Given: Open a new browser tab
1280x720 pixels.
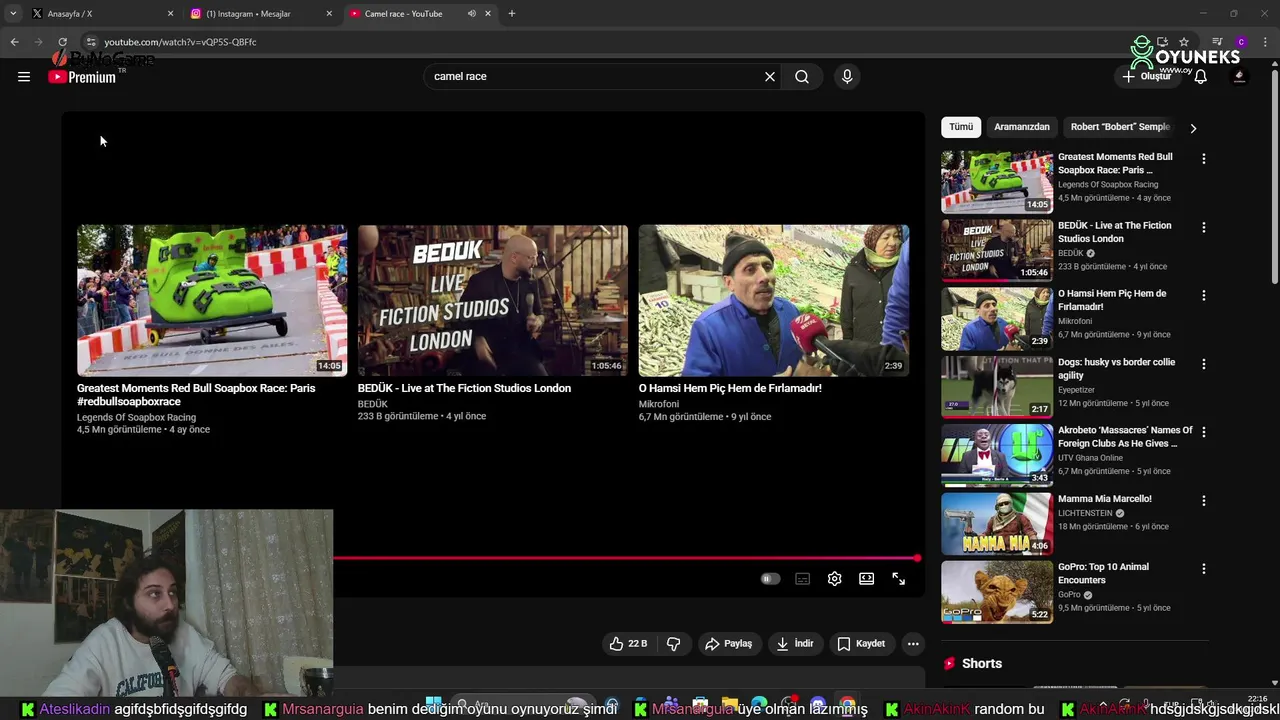Looking at the screenshot, I should coord(512,14).
